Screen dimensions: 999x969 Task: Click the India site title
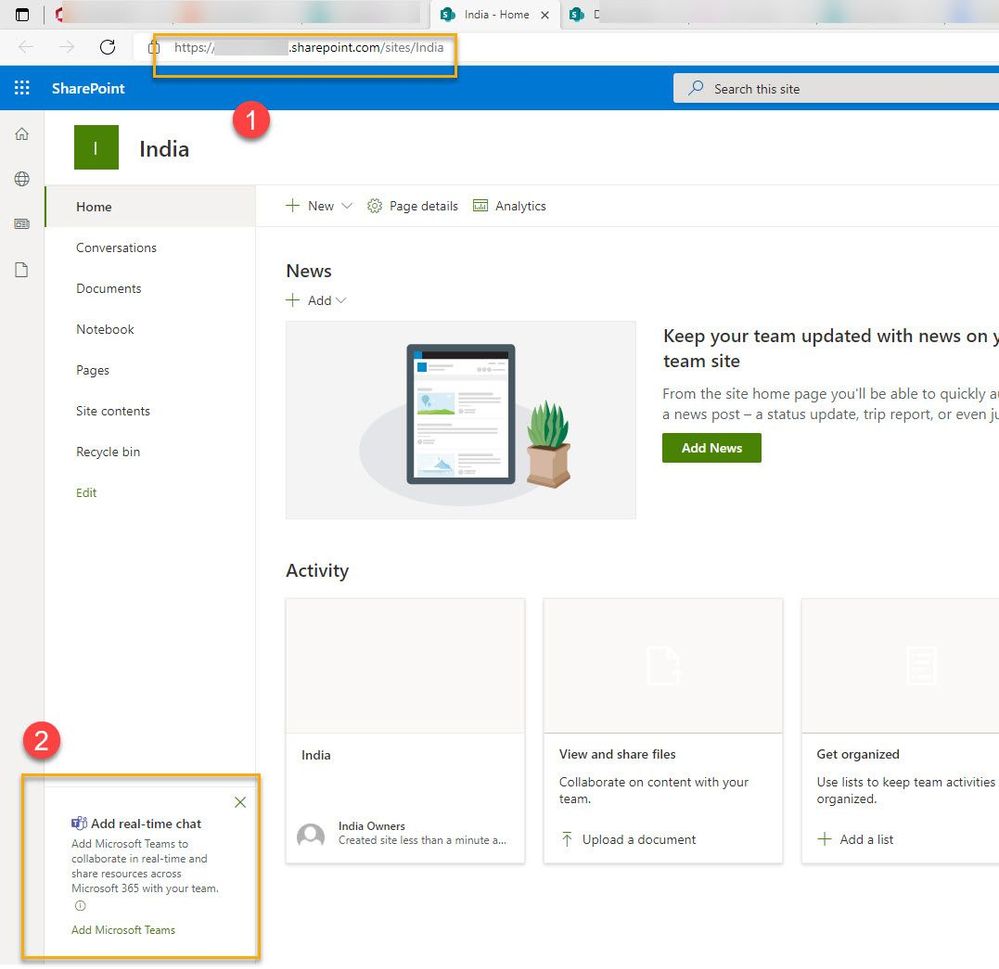164,149
